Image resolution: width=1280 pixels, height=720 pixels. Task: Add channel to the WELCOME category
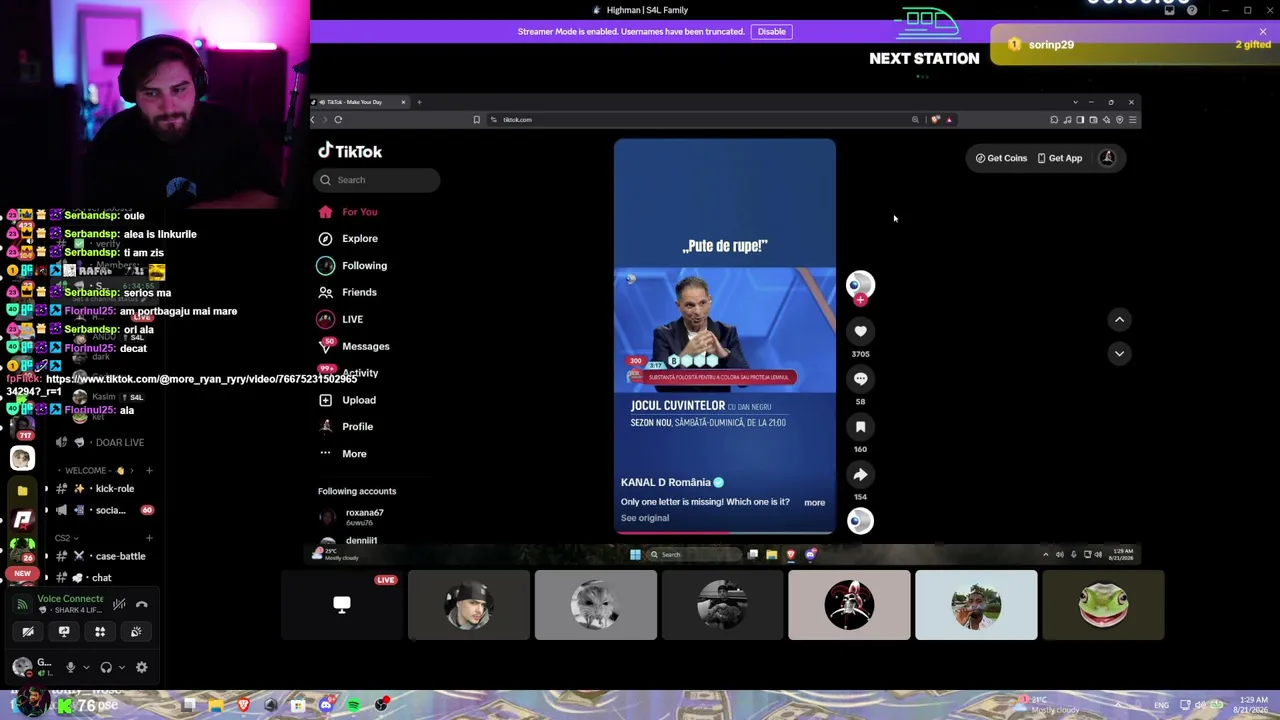[x=149, y=471]
